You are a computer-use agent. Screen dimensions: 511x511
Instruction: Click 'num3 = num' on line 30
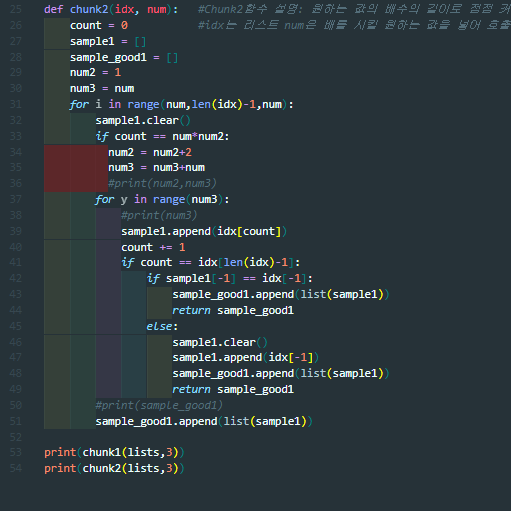[x=102, y=88]
